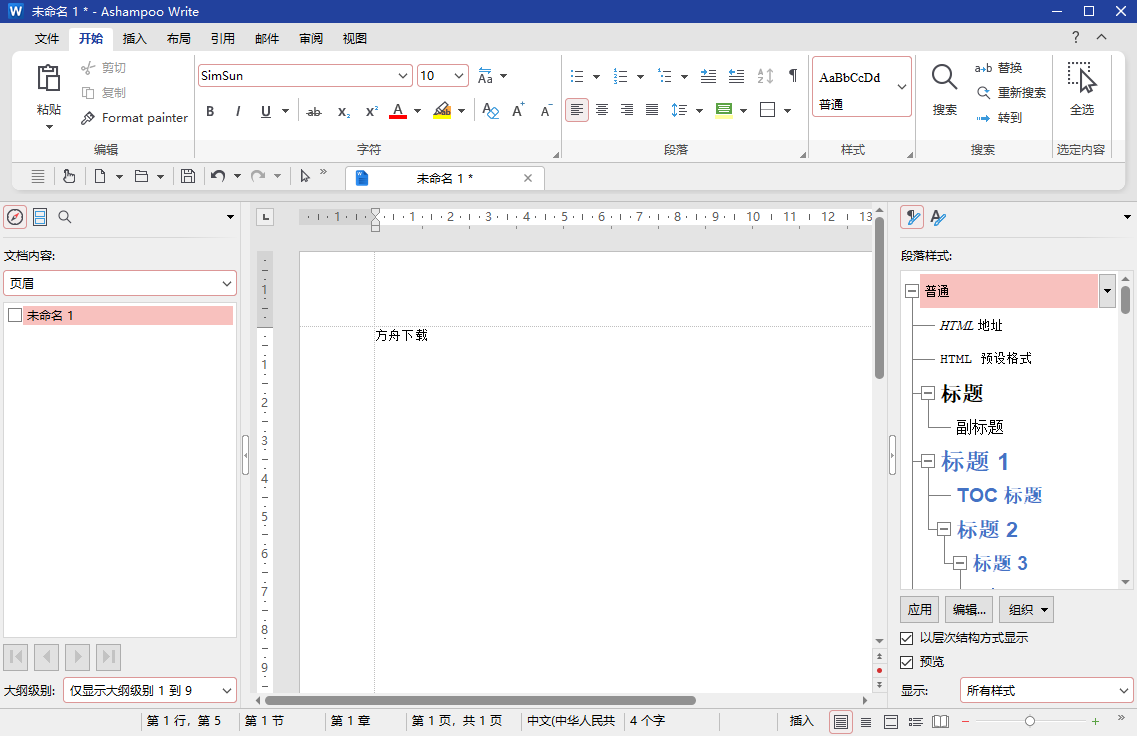The height and width of the screenshot is (736, 1137).
Task: Click the Apply (应用) style button
Action: (919, 610)
